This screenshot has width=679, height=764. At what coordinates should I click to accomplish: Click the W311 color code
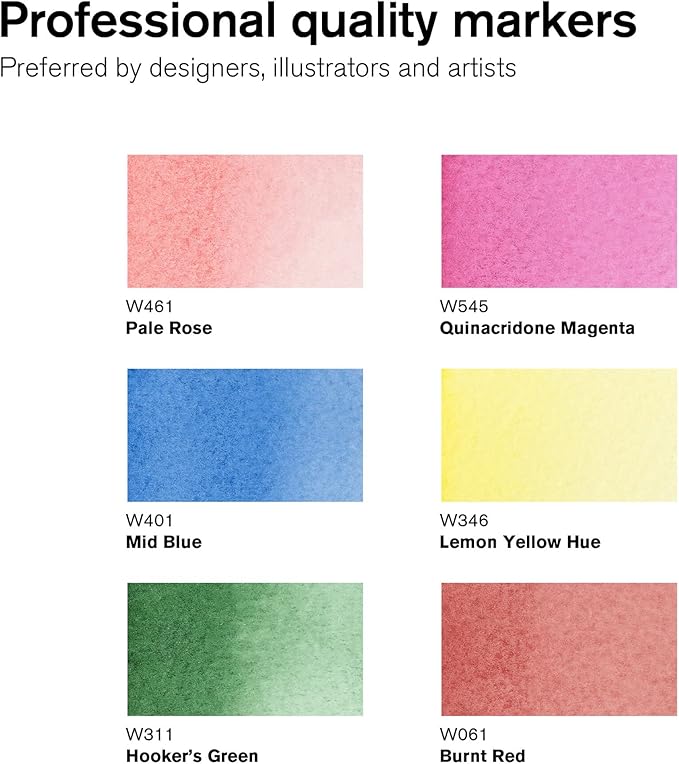[147, 734]
